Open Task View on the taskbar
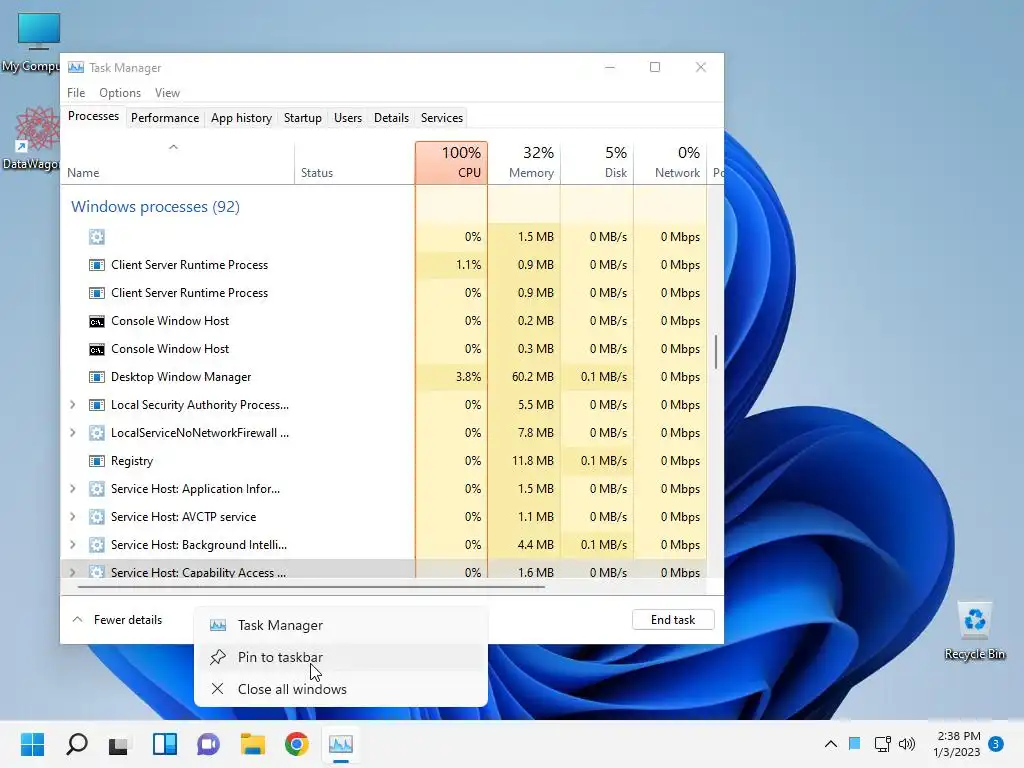Viewport: 1024px width, 768px height. (x=118, y=745)
